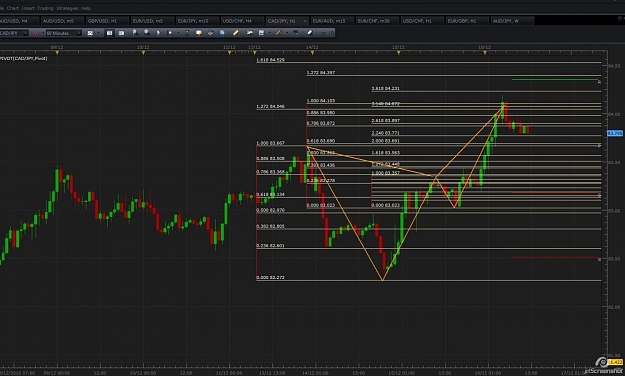Image resolution: width=625 pixels, height=376 pixels.
Task: Open the Help menu
Action: [86, 8]
